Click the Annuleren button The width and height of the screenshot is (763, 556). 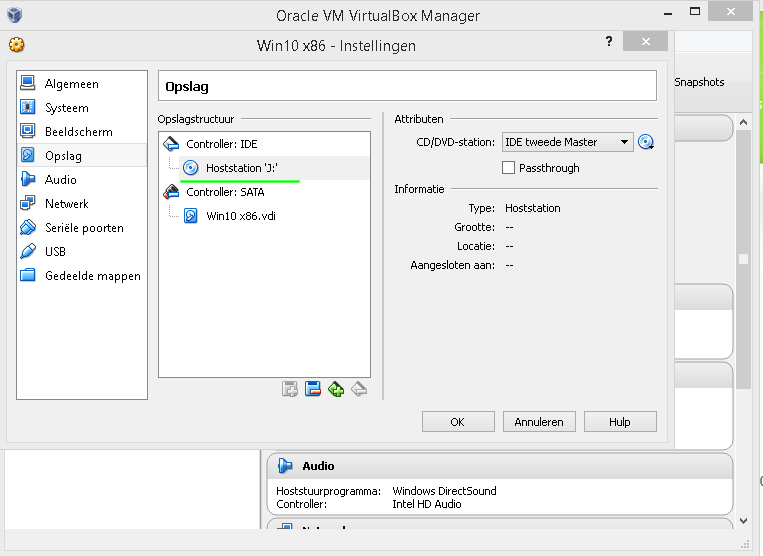click(x=539, y=422)
